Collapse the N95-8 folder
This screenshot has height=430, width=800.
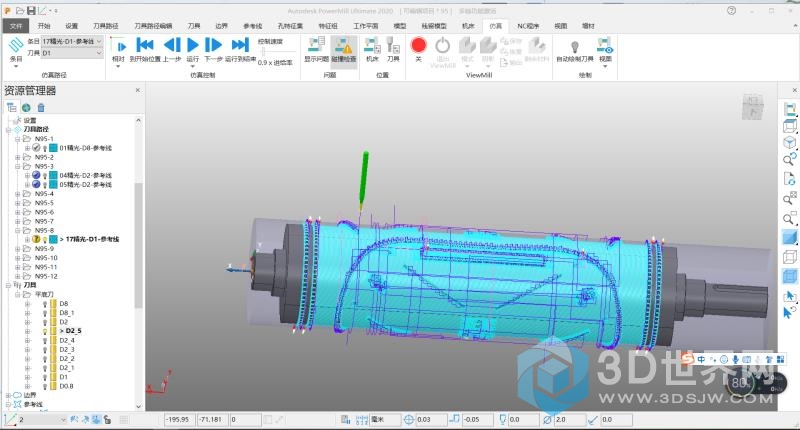(x=17, y=231)
